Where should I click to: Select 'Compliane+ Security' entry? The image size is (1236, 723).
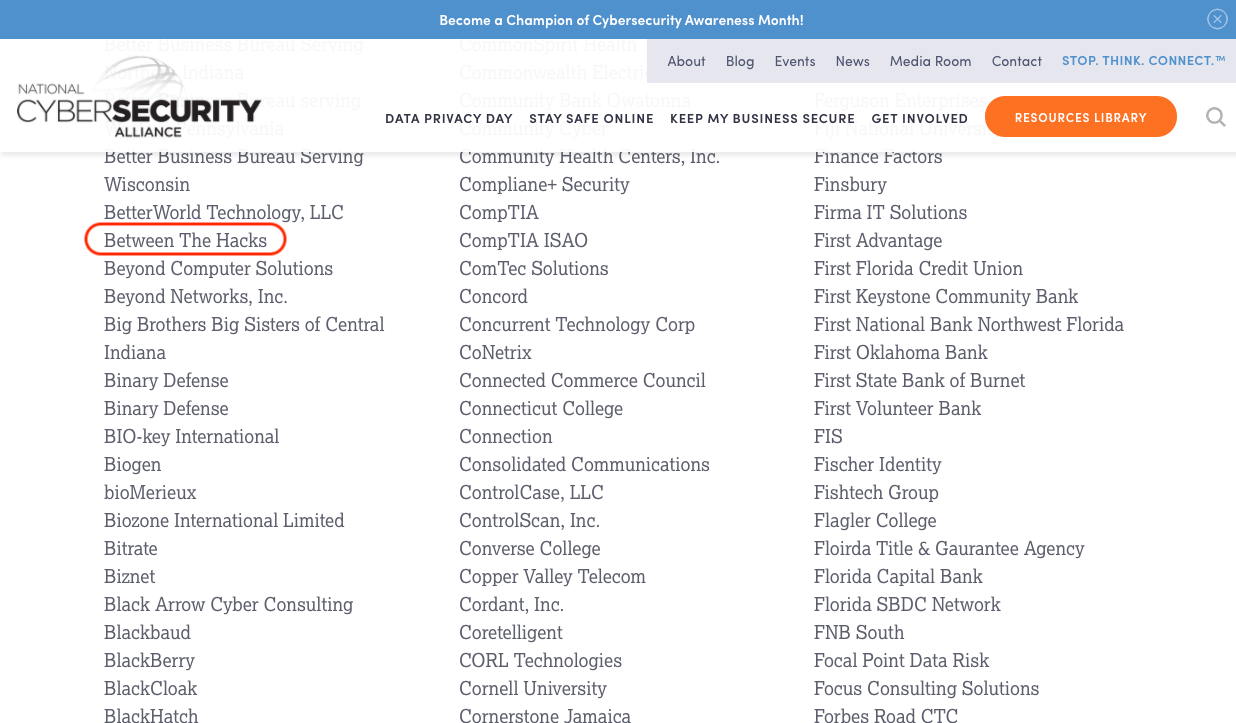click(x=544, y=184)
